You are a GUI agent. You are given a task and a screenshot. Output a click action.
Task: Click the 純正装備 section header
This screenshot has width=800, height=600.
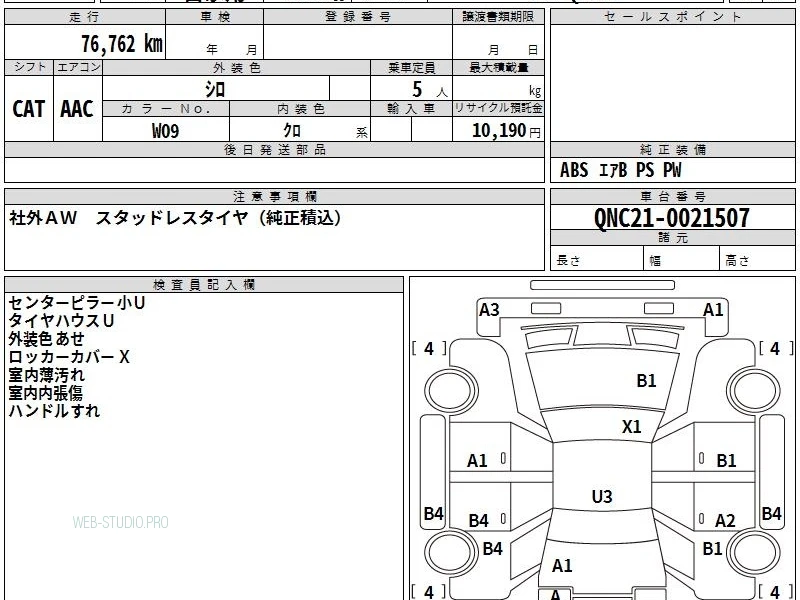[672, 149]
